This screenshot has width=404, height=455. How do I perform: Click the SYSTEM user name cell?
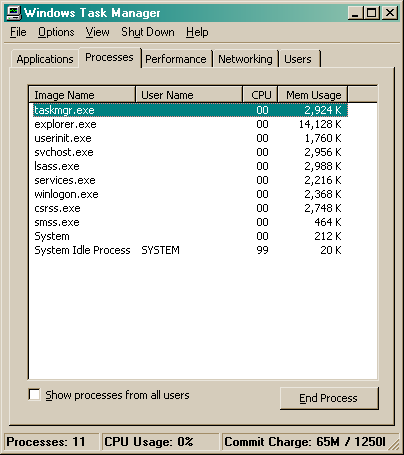160,250
